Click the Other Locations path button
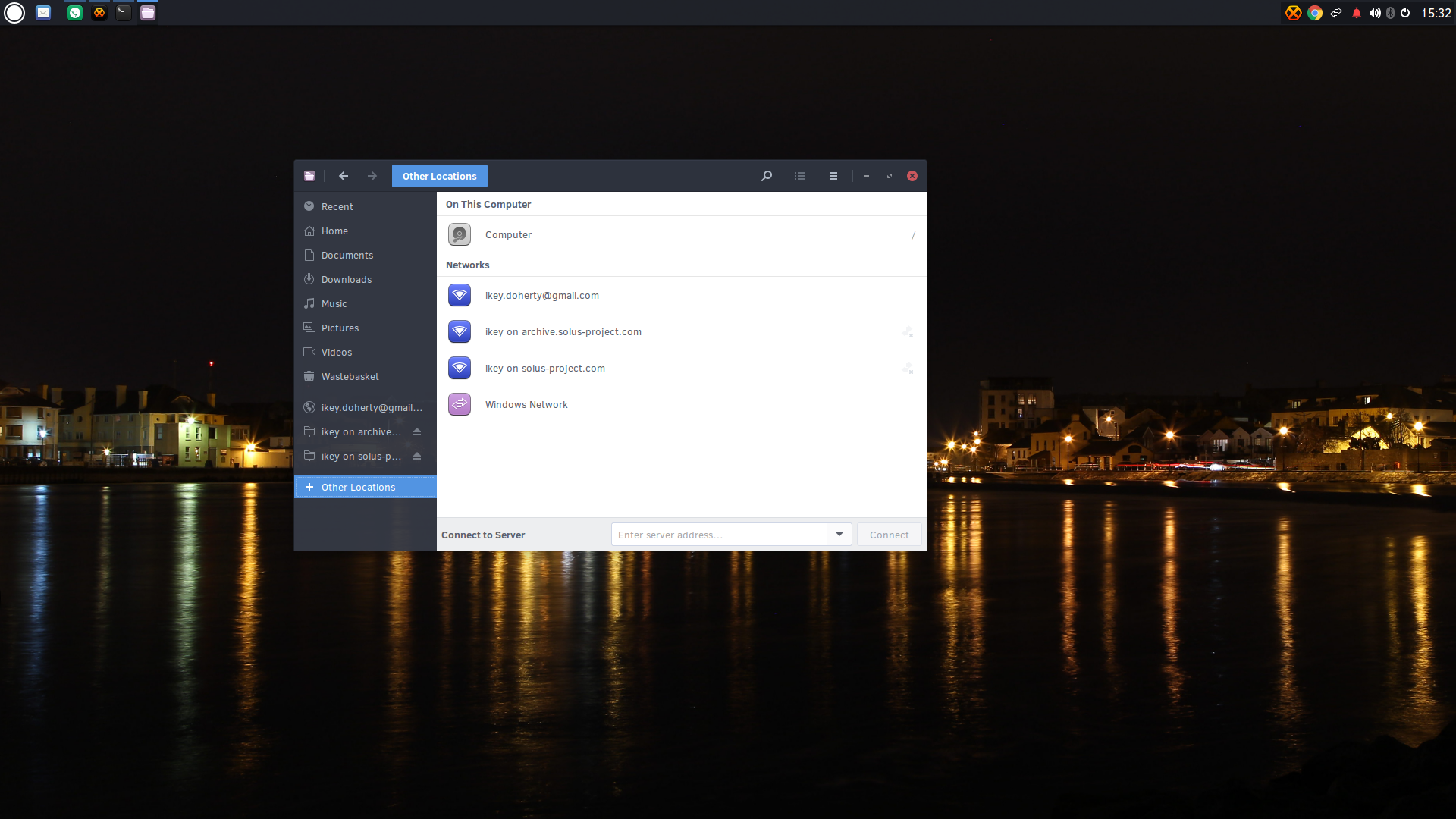Viewport: 1456px width, 819px height. pos(440,176)
